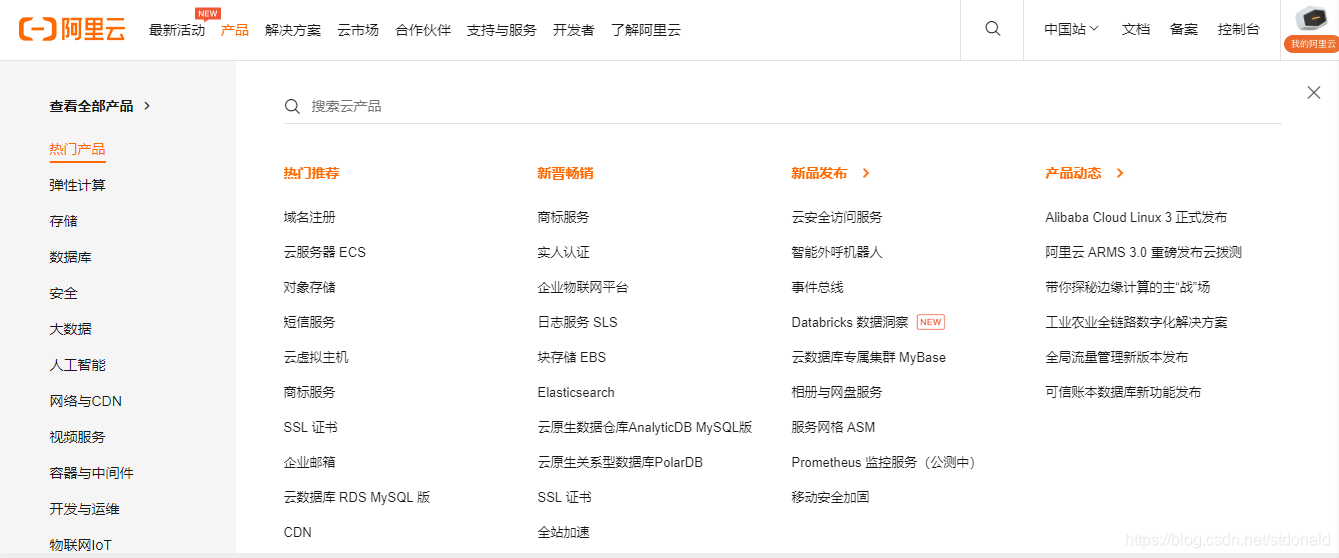Open Elasticsearch link

(x=576, y=392)
